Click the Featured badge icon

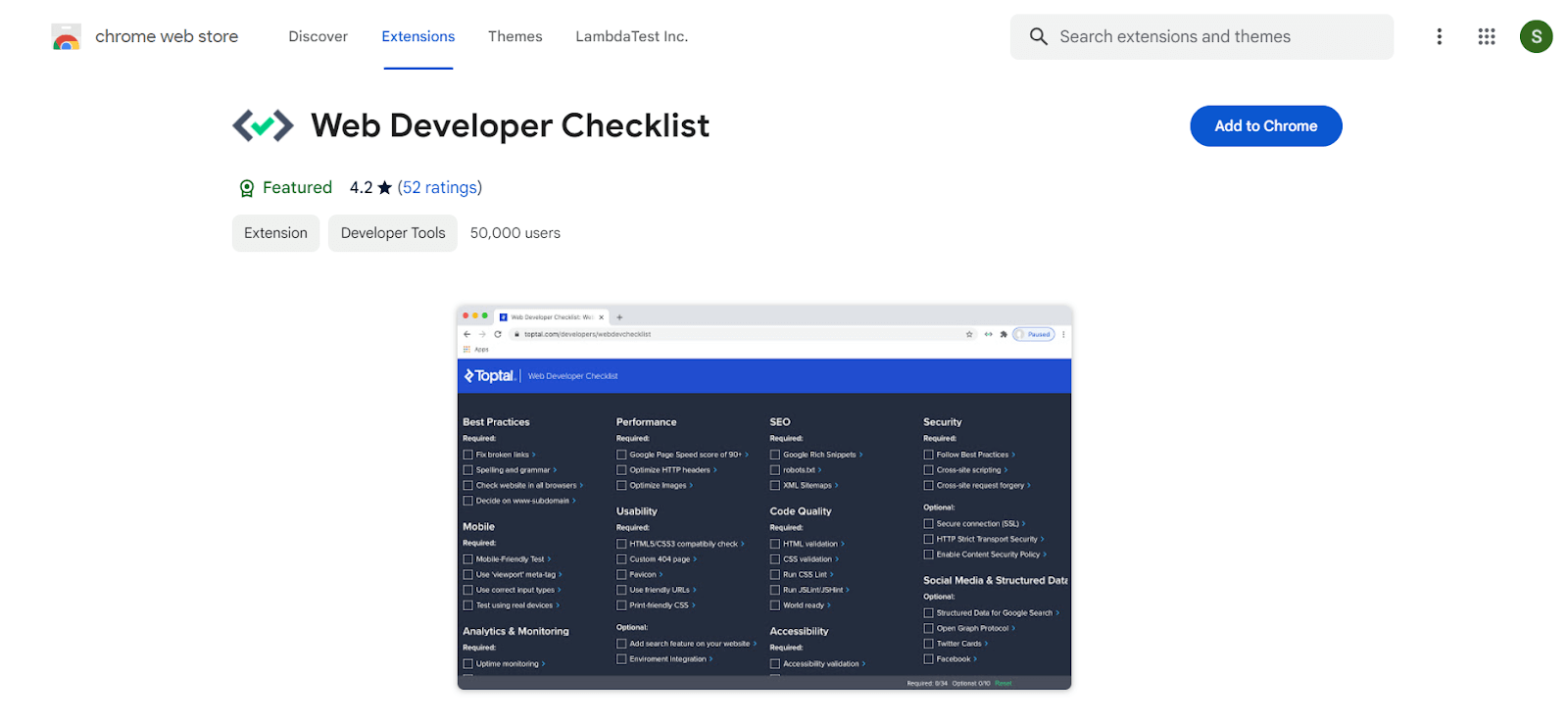click(x=247, y=188)
